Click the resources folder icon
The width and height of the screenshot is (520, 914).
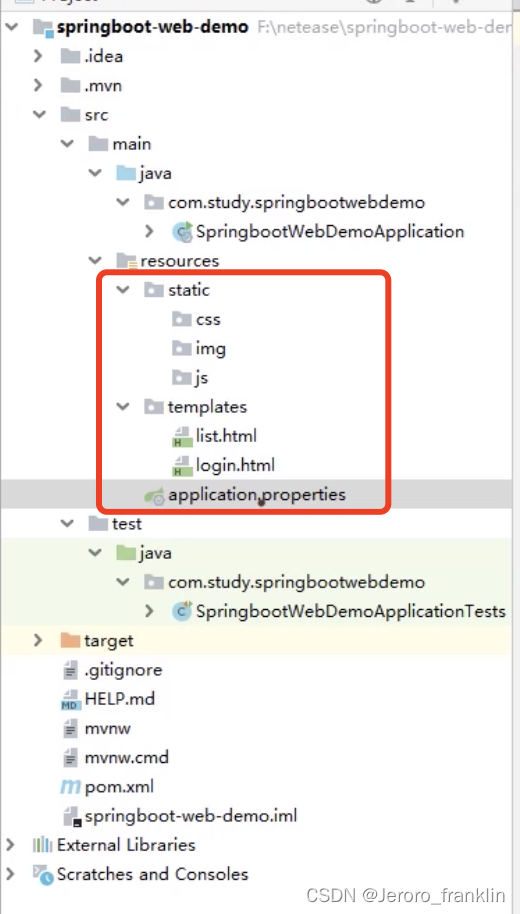point(127,261)
